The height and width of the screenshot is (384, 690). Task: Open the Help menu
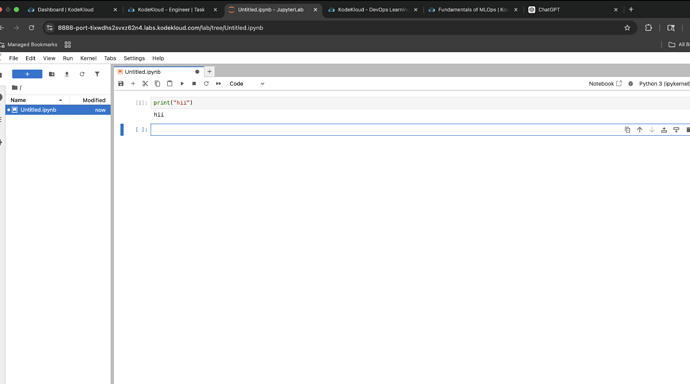pyautogui.click(x=158, y=58)
